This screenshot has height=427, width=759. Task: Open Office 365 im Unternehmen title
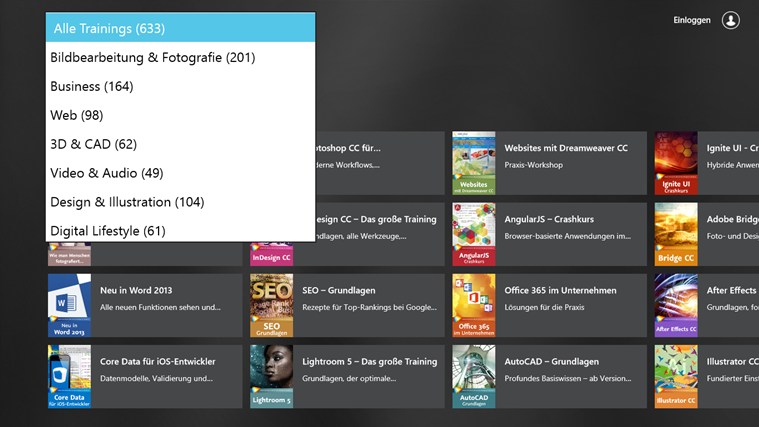[560, 290]
